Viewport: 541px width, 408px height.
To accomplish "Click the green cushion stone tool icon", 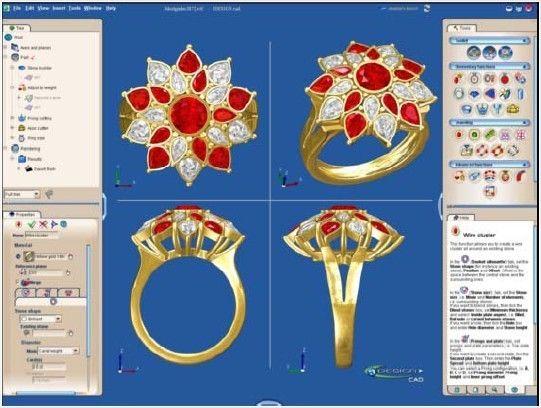I will [x=474, y=135].
